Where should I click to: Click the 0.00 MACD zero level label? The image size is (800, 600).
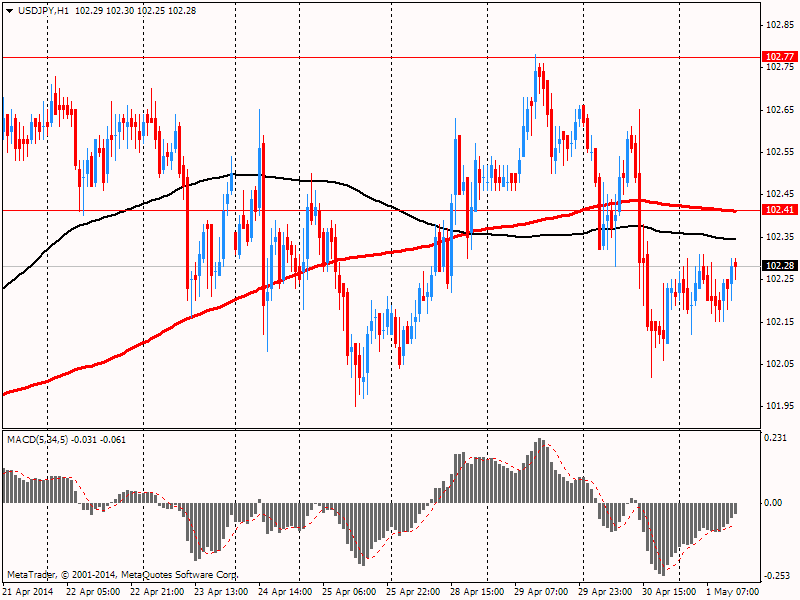(774, 503)
